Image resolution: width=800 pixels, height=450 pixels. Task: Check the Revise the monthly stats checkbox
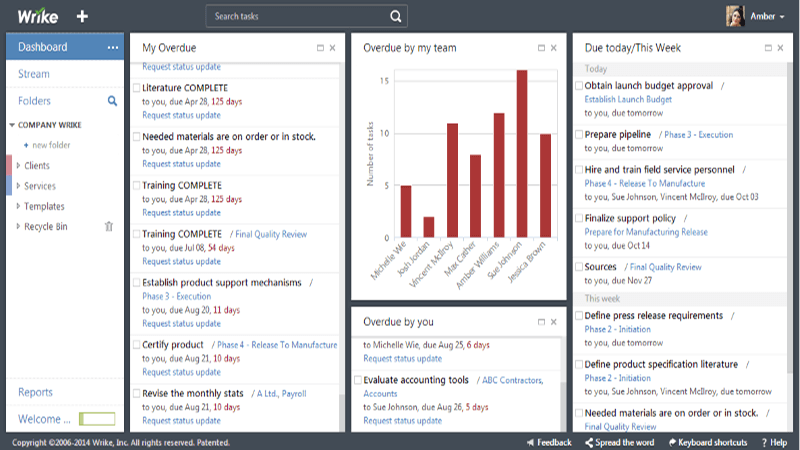tap(137, 393)
